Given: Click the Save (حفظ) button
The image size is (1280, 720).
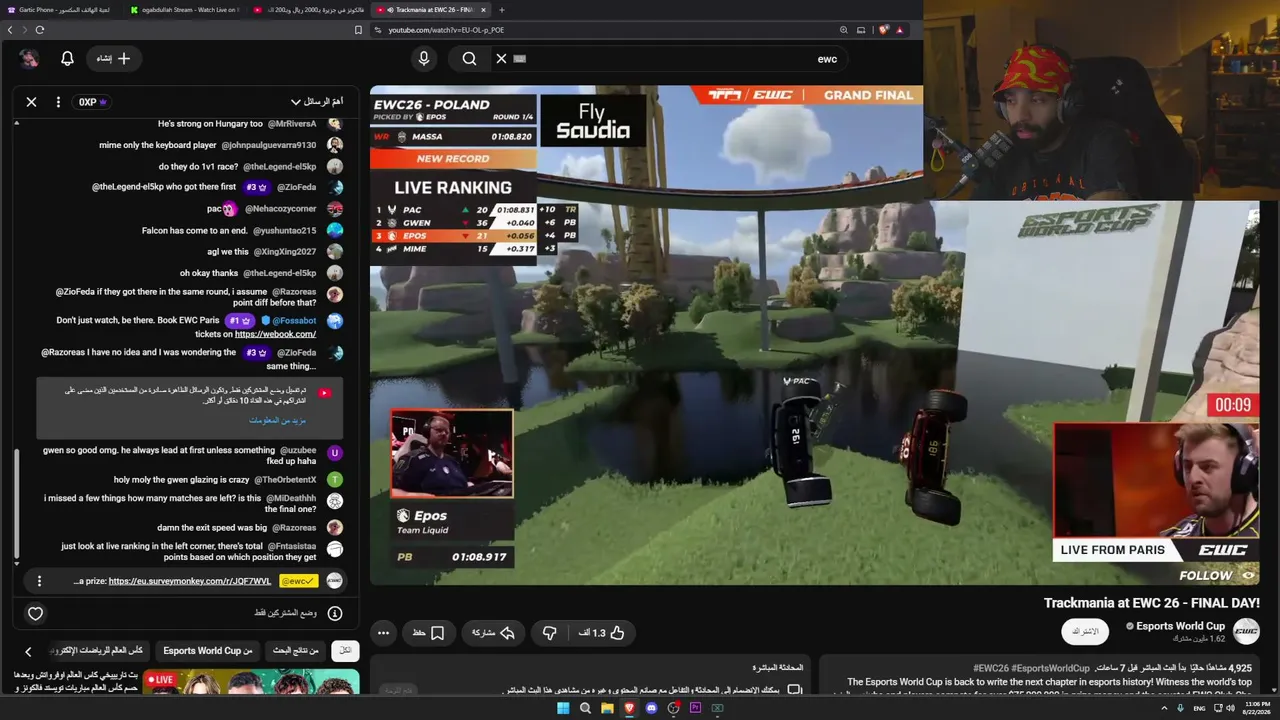Looking at the screenshot, I should pos(429,633).
